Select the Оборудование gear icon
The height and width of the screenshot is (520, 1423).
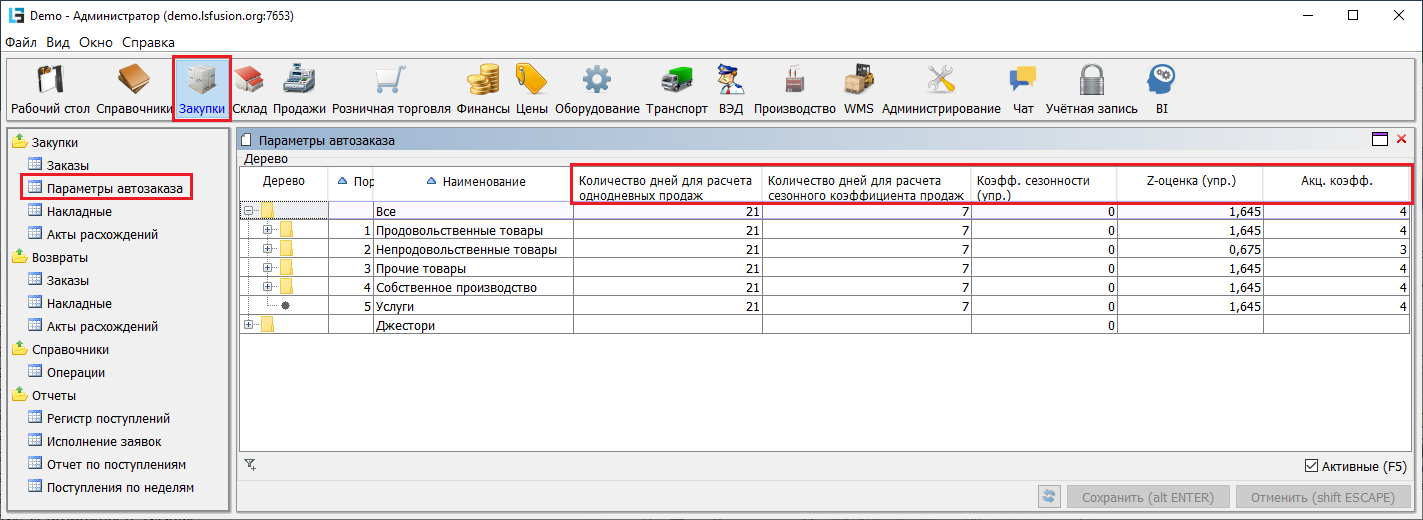[x=597, y=80]
